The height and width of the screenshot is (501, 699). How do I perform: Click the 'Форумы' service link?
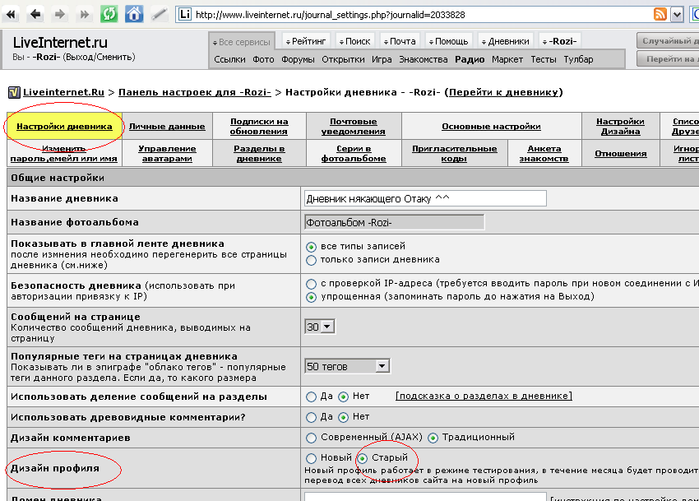click(x=298, y=59)
